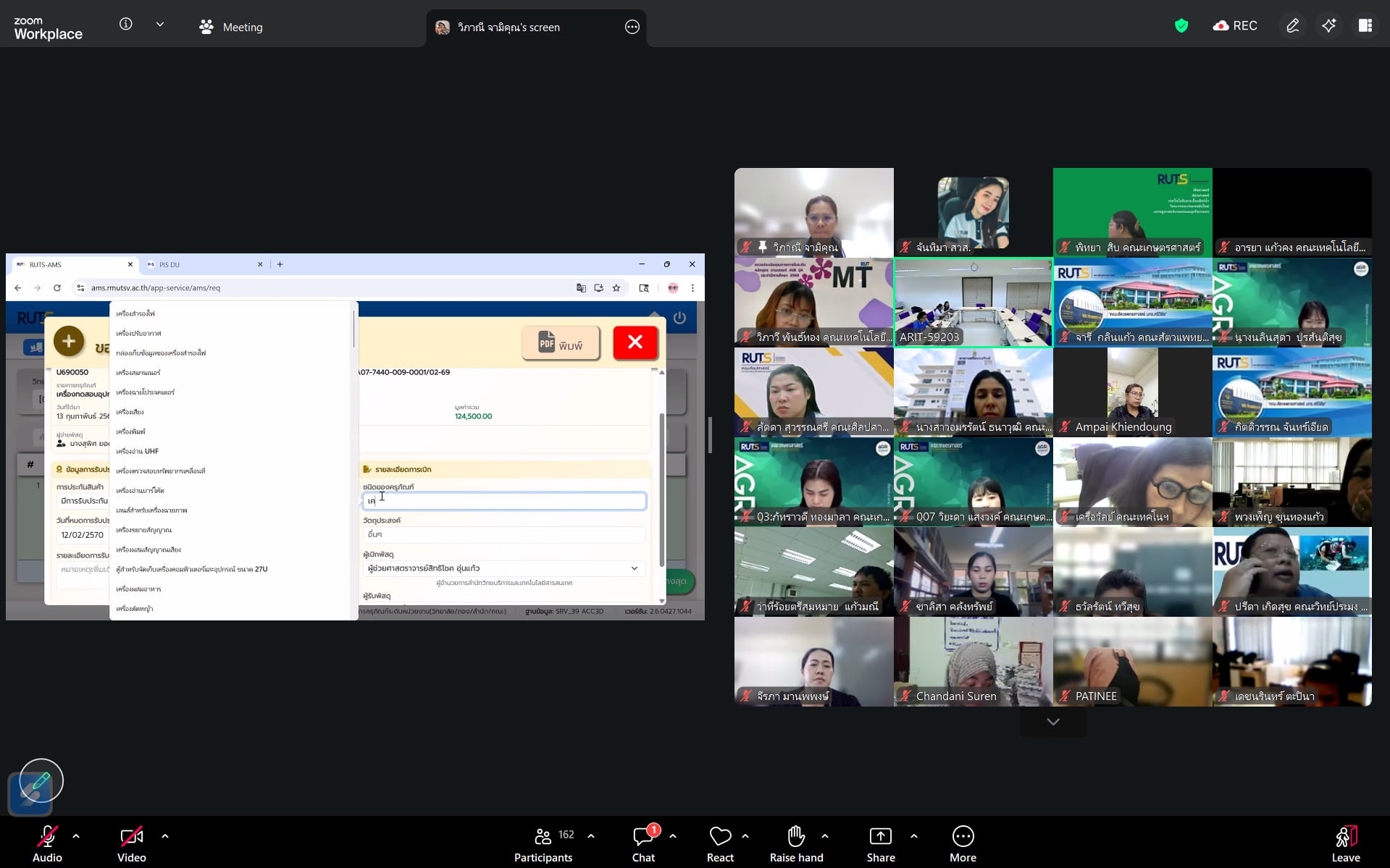Turn on the Video camera
This screenshot has width=1390, height=868.
point(131,837)
